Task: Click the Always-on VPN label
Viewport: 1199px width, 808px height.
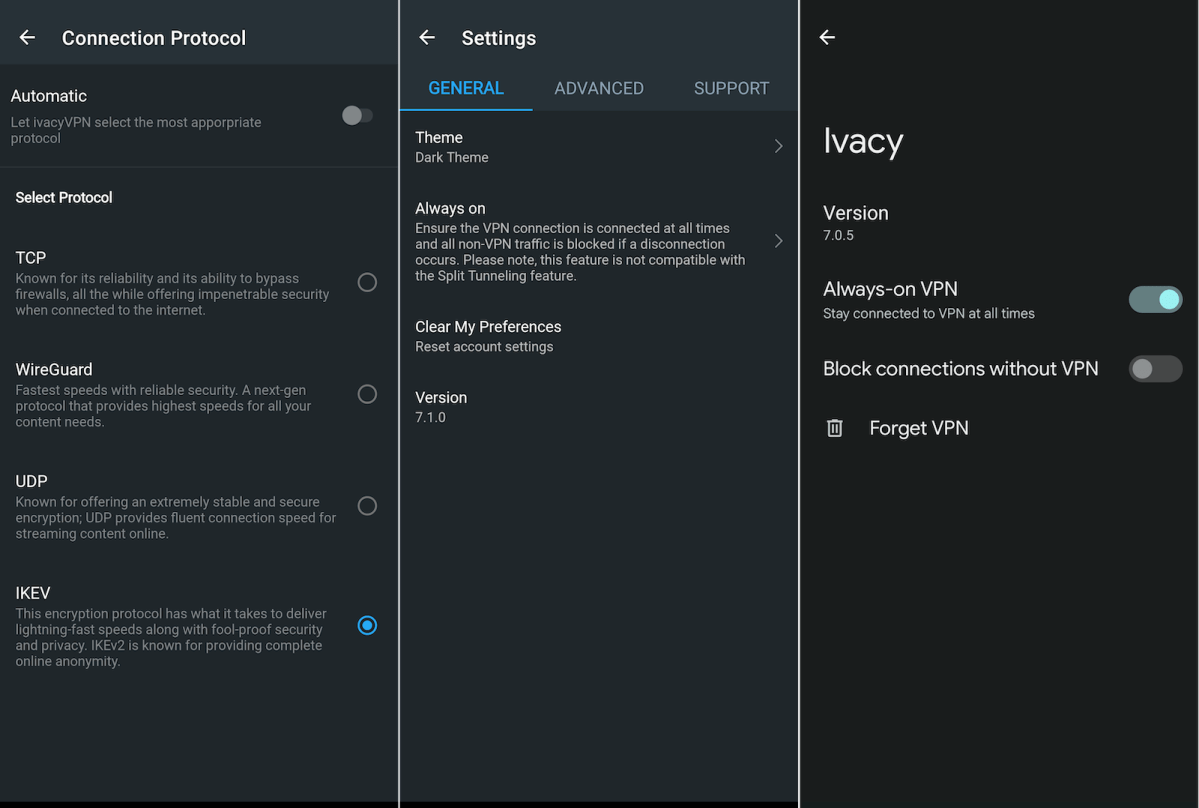Action: click(890, 289)
